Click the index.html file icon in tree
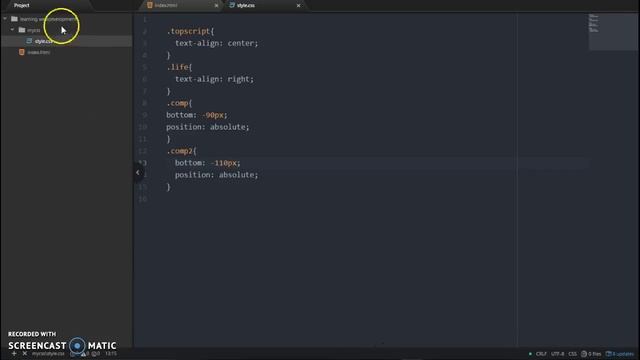The height and width of the screenshot is (360, 640). point(22,52)
